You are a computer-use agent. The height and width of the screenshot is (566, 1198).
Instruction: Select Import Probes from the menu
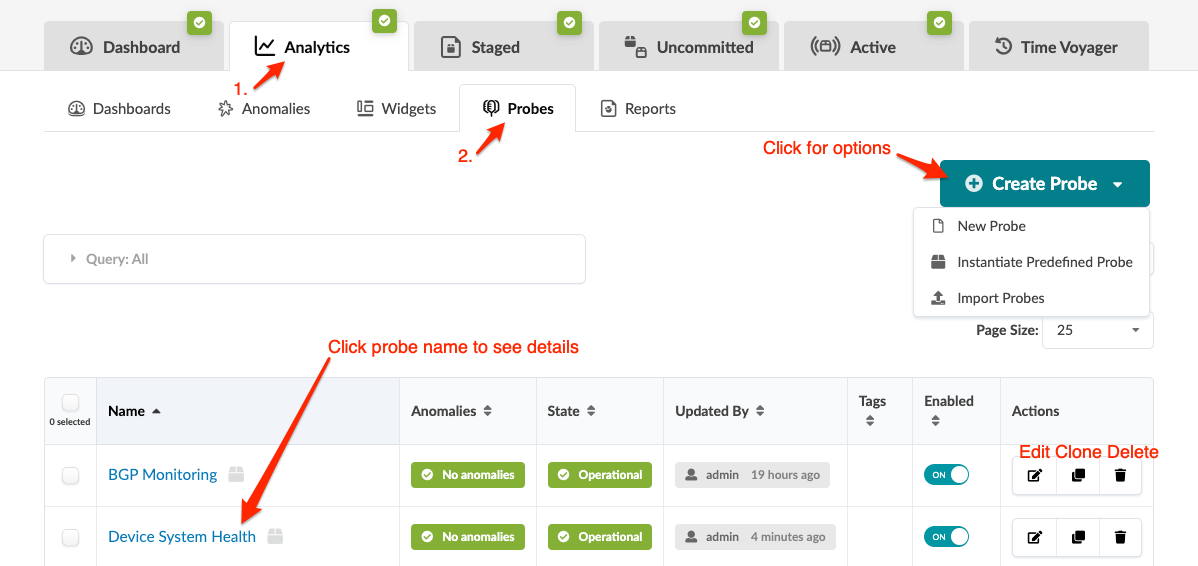tap(1000, 298)
